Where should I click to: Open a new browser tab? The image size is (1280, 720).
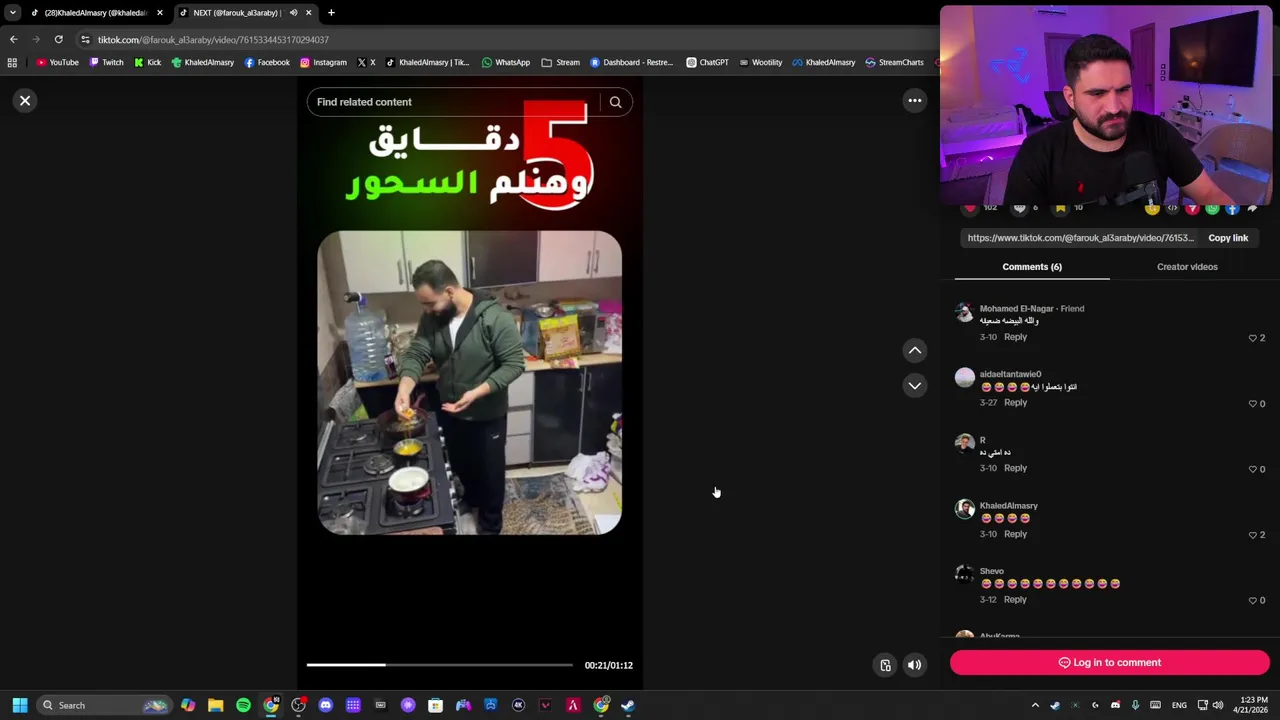[x=331, y=13]
